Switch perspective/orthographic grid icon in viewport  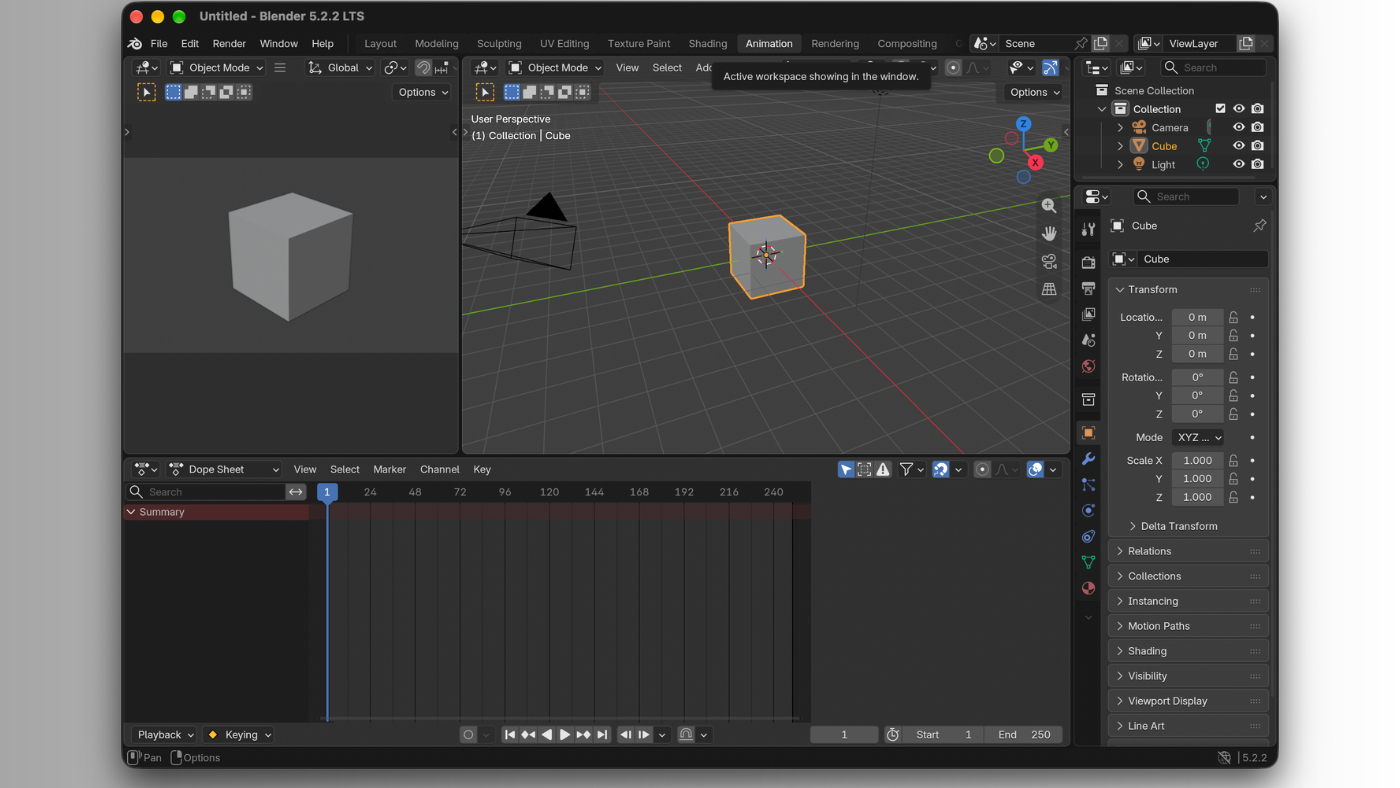pos(1049,289)
